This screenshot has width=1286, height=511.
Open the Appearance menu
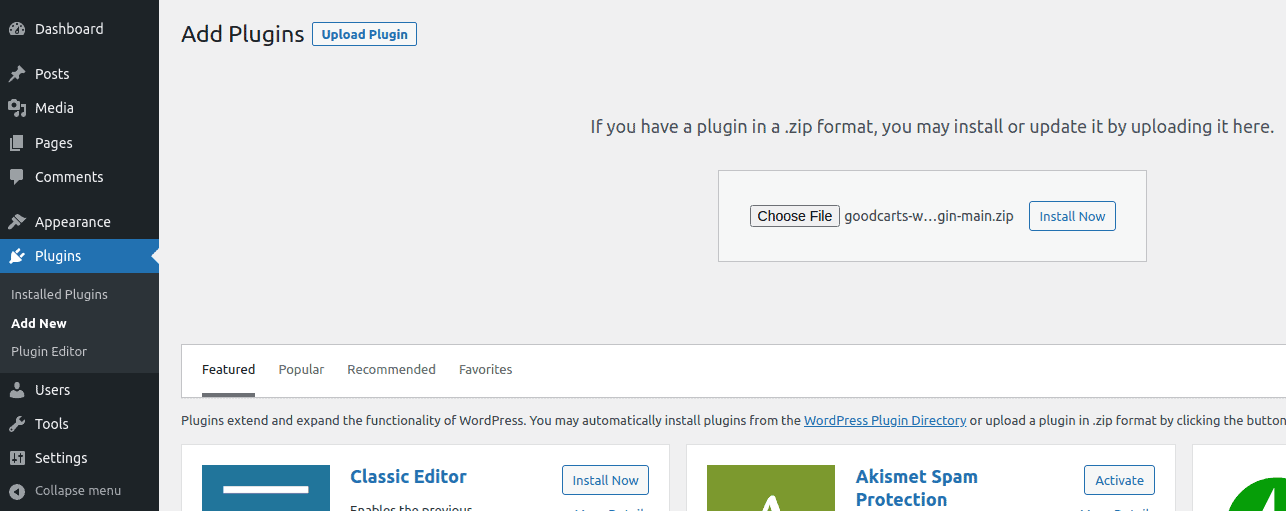[79, 222]
